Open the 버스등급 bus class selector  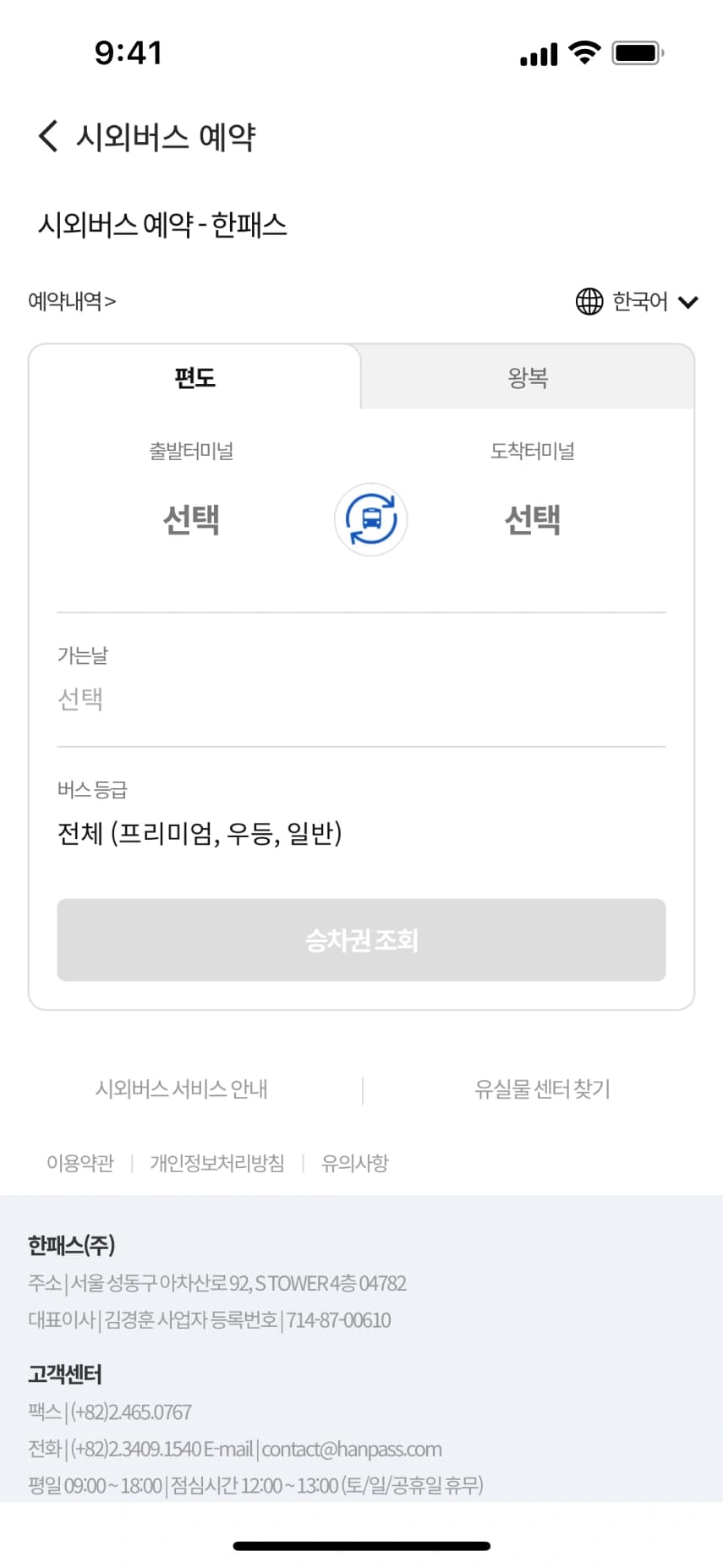(x=200, y=833)
